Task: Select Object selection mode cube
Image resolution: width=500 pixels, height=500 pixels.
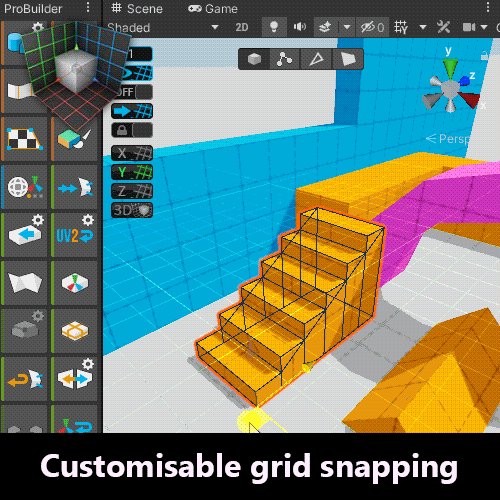Action: 254,59
